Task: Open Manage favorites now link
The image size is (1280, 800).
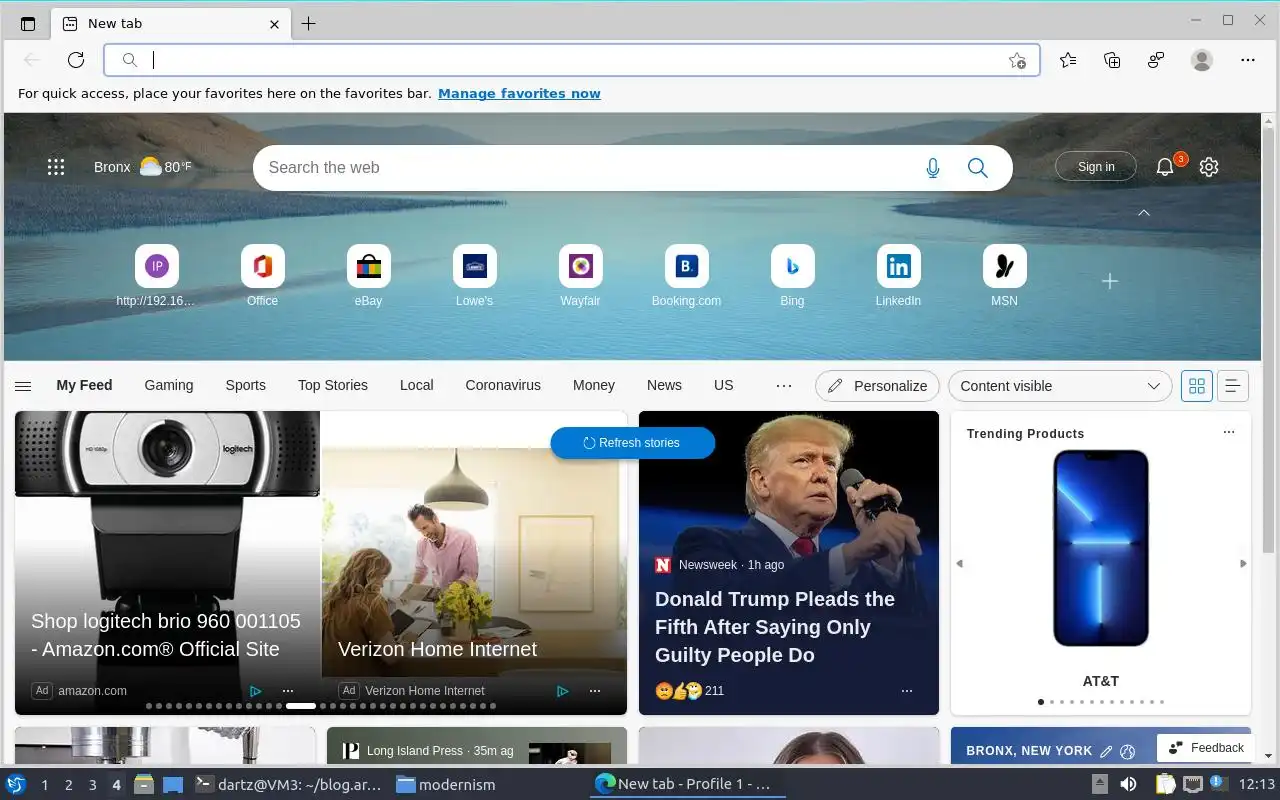Action: (519, 94)
